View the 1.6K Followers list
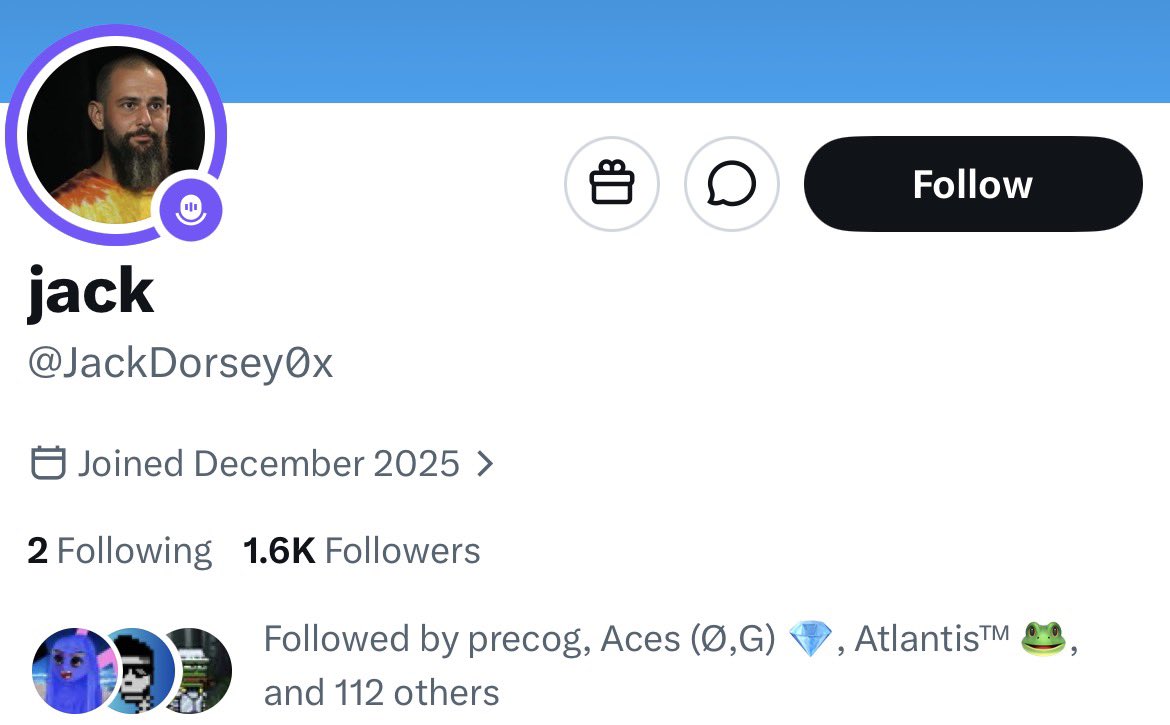Viewport: 1170px width, 725px height. pos(362,551)
